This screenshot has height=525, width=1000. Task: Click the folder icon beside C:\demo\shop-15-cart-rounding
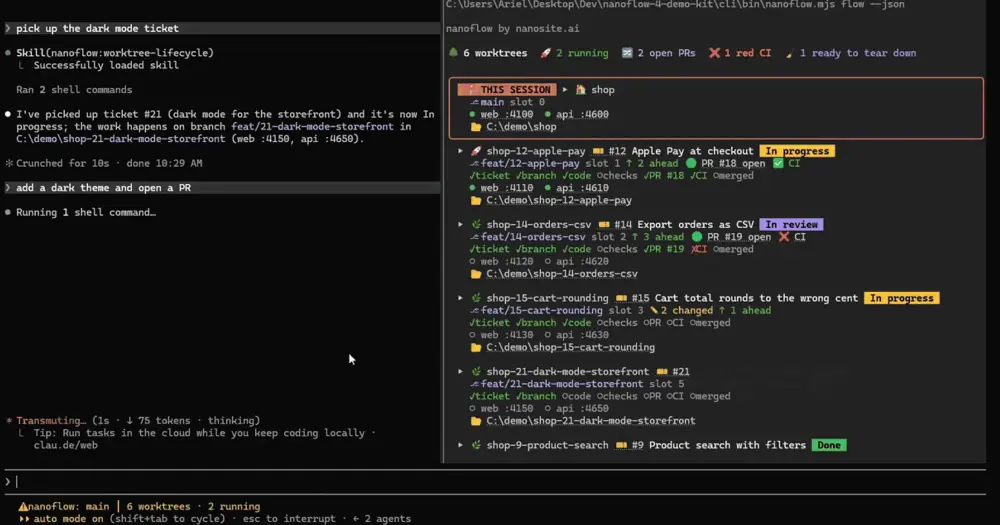point(476,348)
